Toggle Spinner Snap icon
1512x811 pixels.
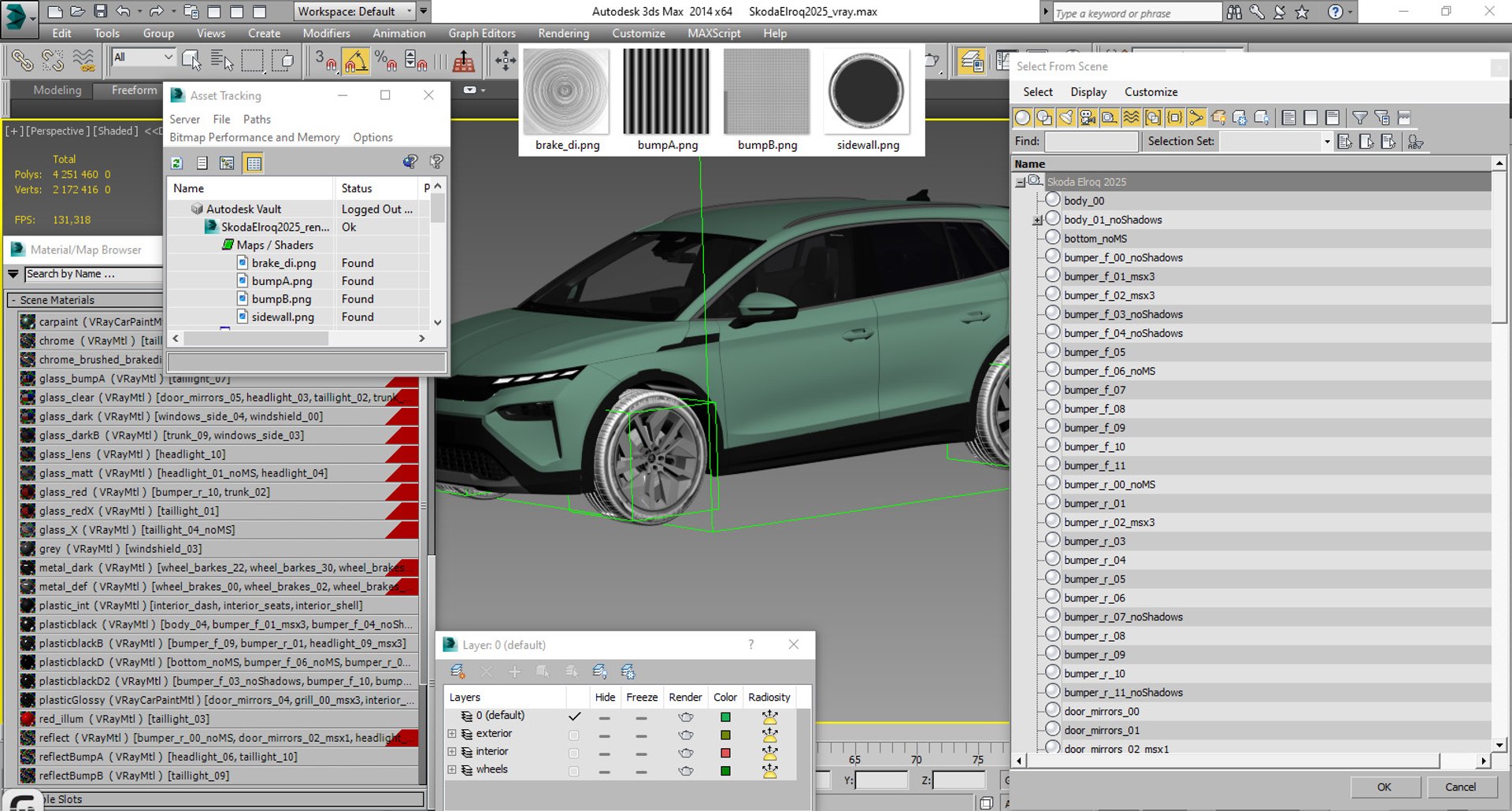click(415, 61)
